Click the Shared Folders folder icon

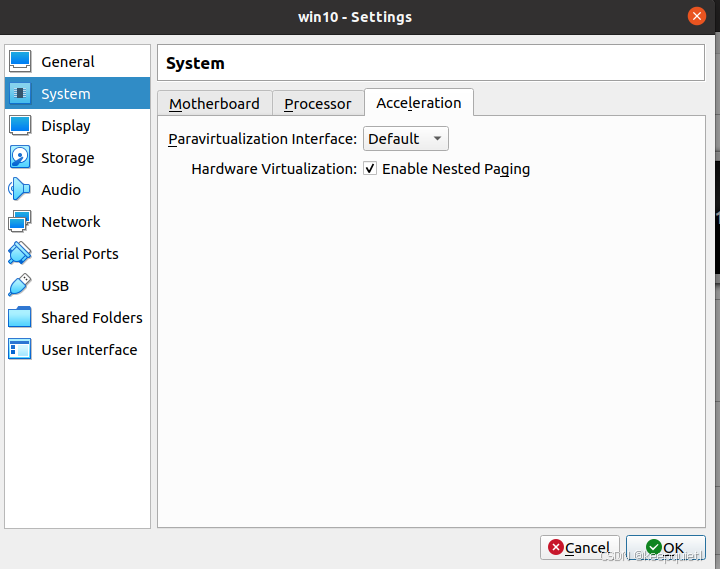click(20, 318)
